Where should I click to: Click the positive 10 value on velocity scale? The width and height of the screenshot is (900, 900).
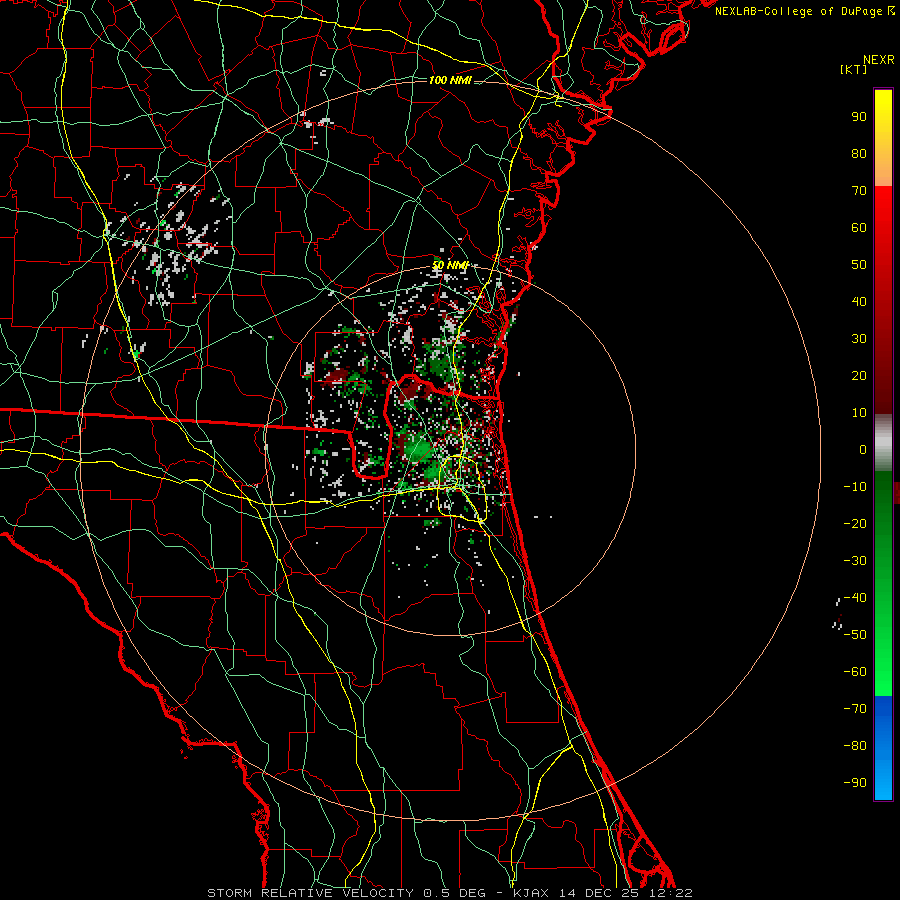coord(859,413)
